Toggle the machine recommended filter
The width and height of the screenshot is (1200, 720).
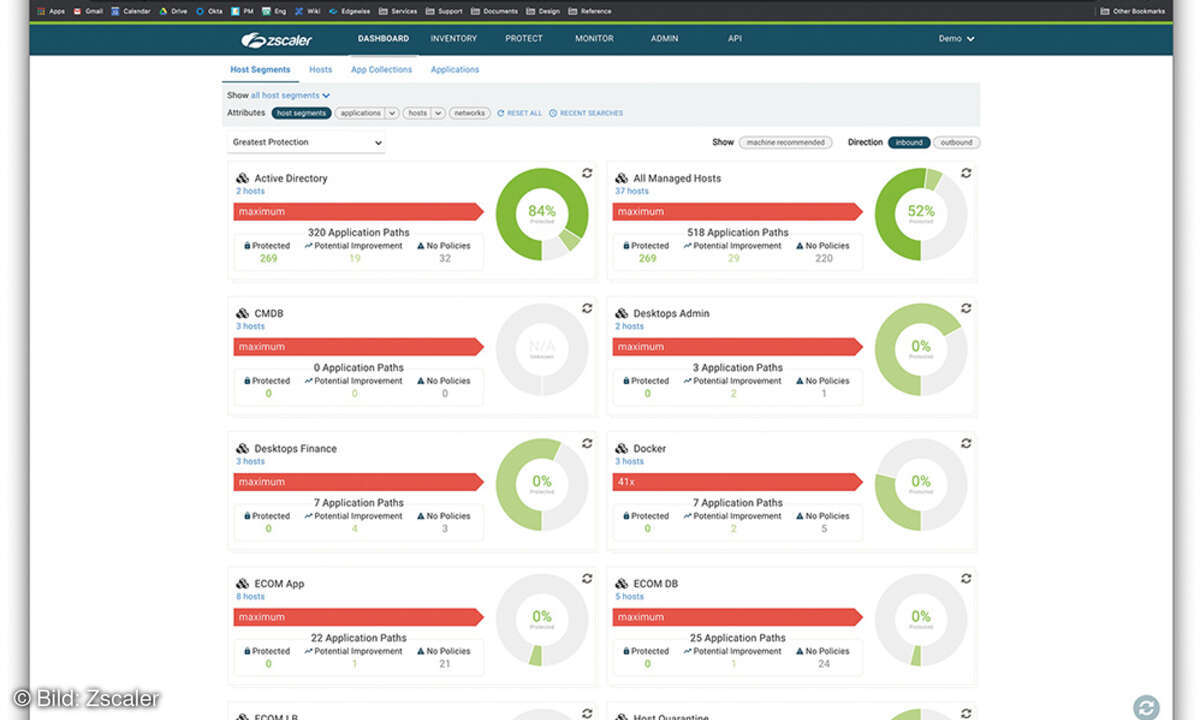click(x=786, y=142)
